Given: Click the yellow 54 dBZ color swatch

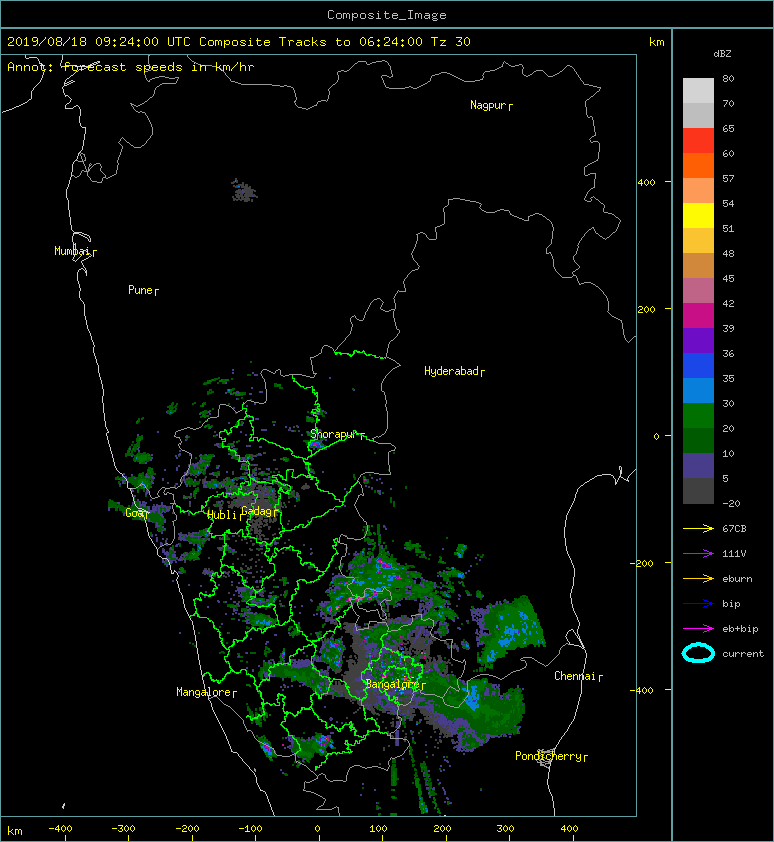Looking at the screenshot, I should [698, 215].
